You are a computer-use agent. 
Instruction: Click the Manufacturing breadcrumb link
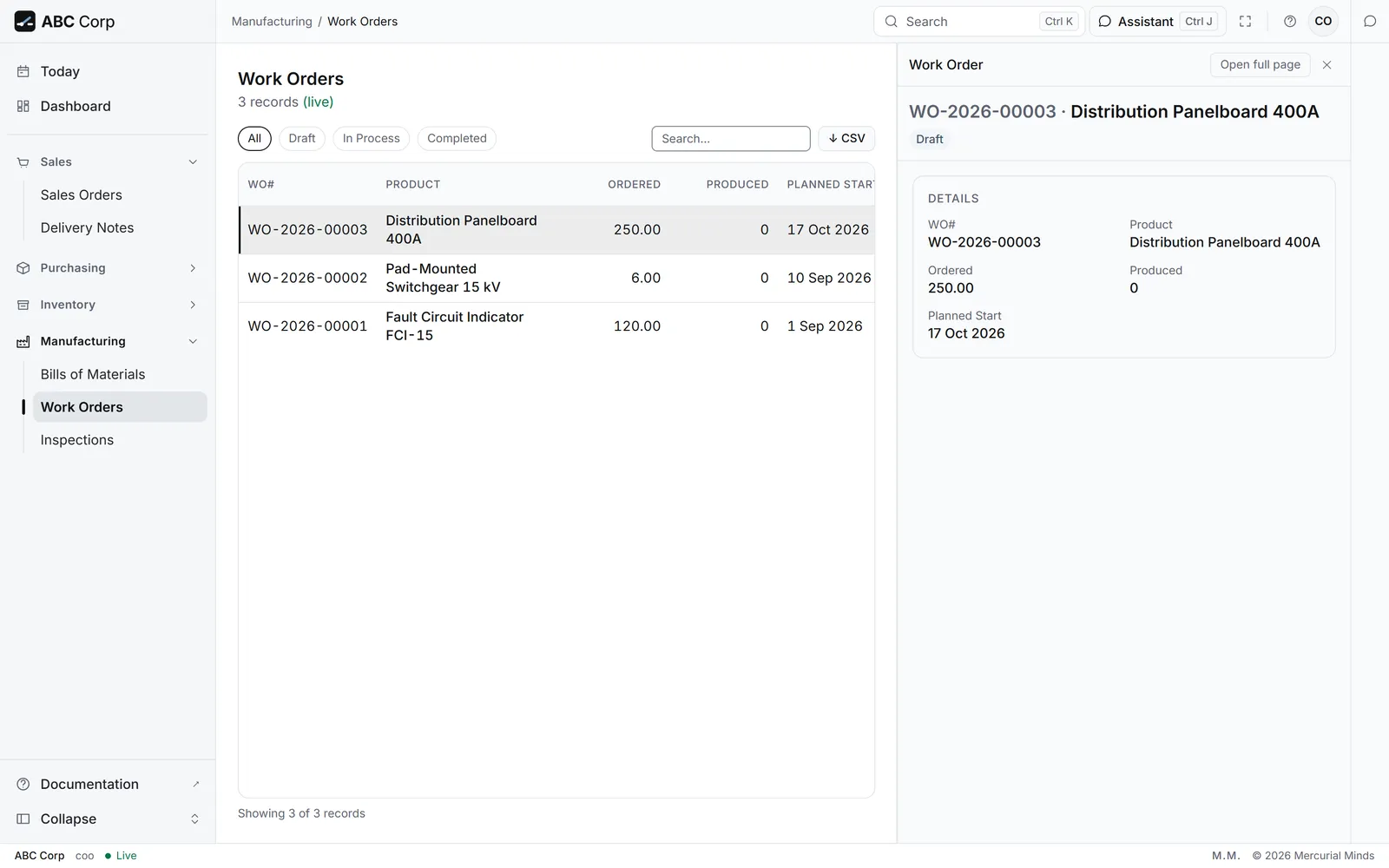point(272,22)
